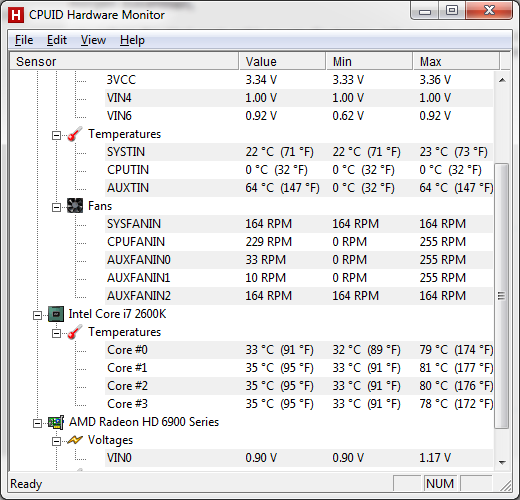Click the 1.17 V max value for VIN0

point(435,458)
